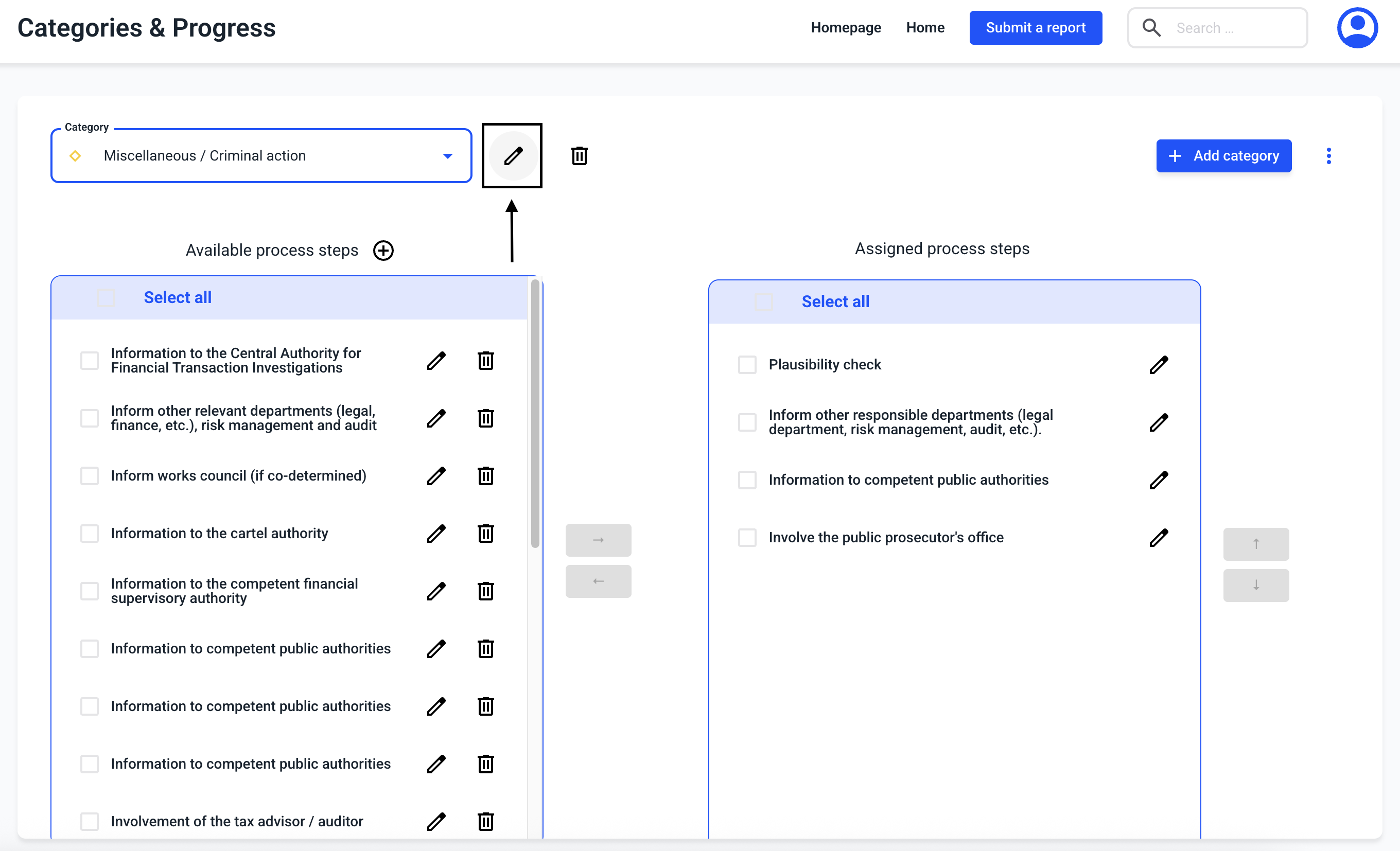The height and width of the screenshot is (851, 1400).
Task: Open the user profile avatar icon
Action: [x=1357, y=28]
